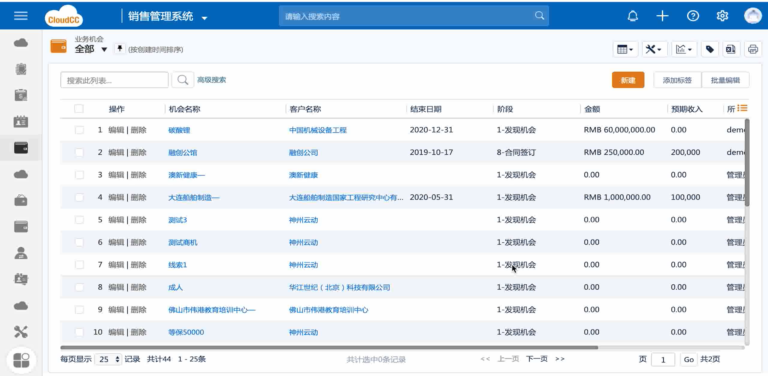768x376 pixels.
Task: Click 删除 for row 2
Action: click(x=139, y=152)
